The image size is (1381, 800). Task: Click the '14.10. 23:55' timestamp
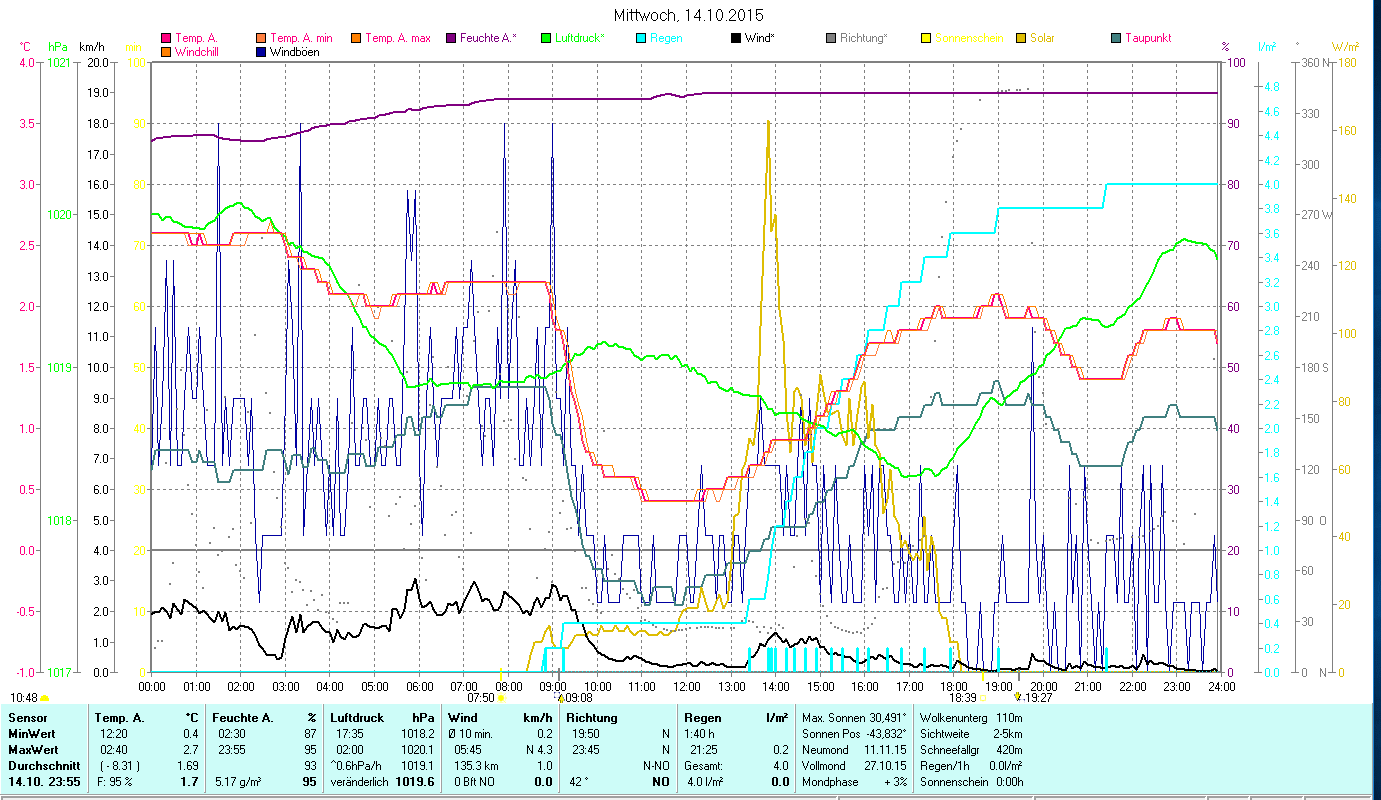[44, 781]
